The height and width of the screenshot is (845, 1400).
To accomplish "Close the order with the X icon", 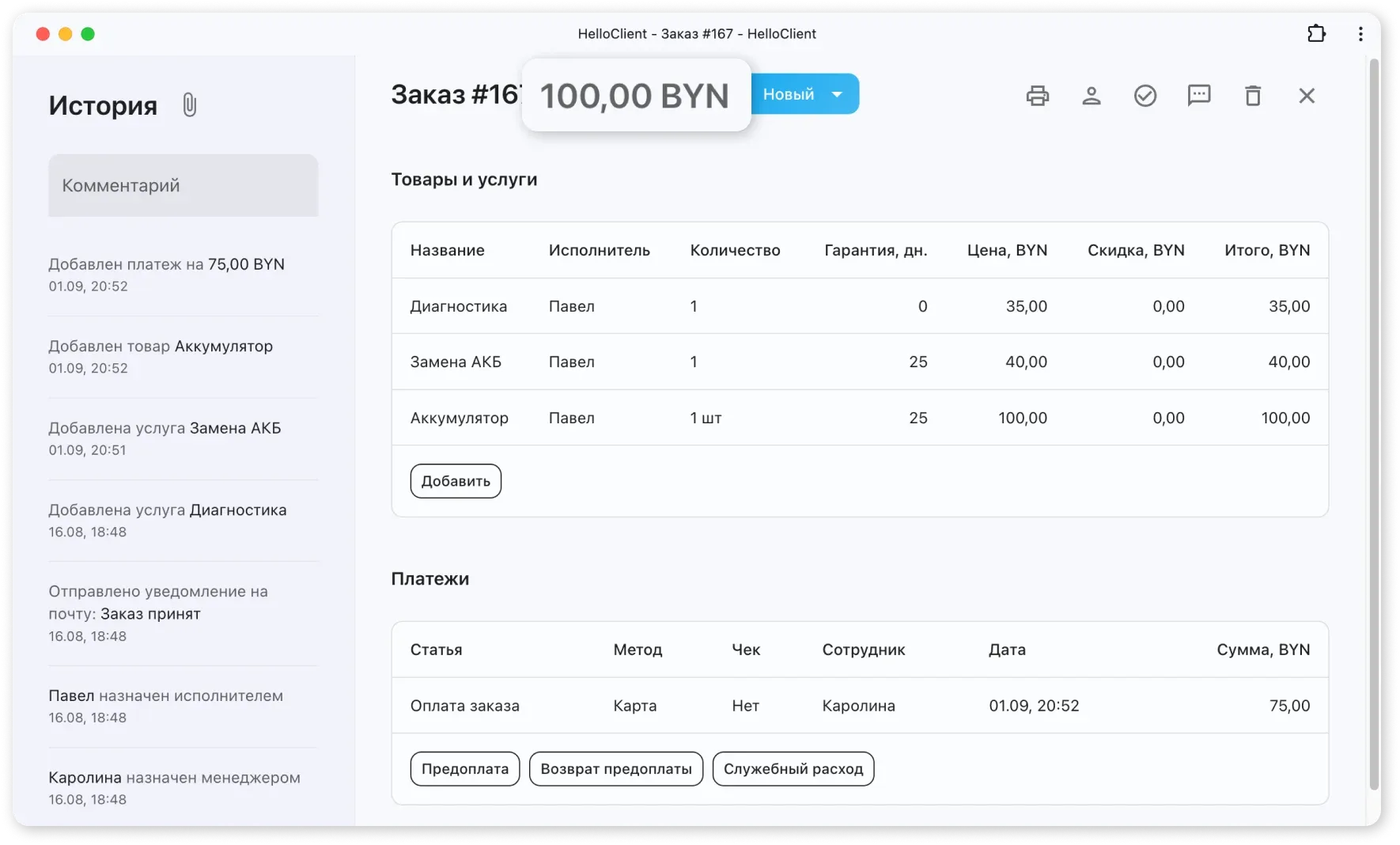I will (x=1306, y=96).
